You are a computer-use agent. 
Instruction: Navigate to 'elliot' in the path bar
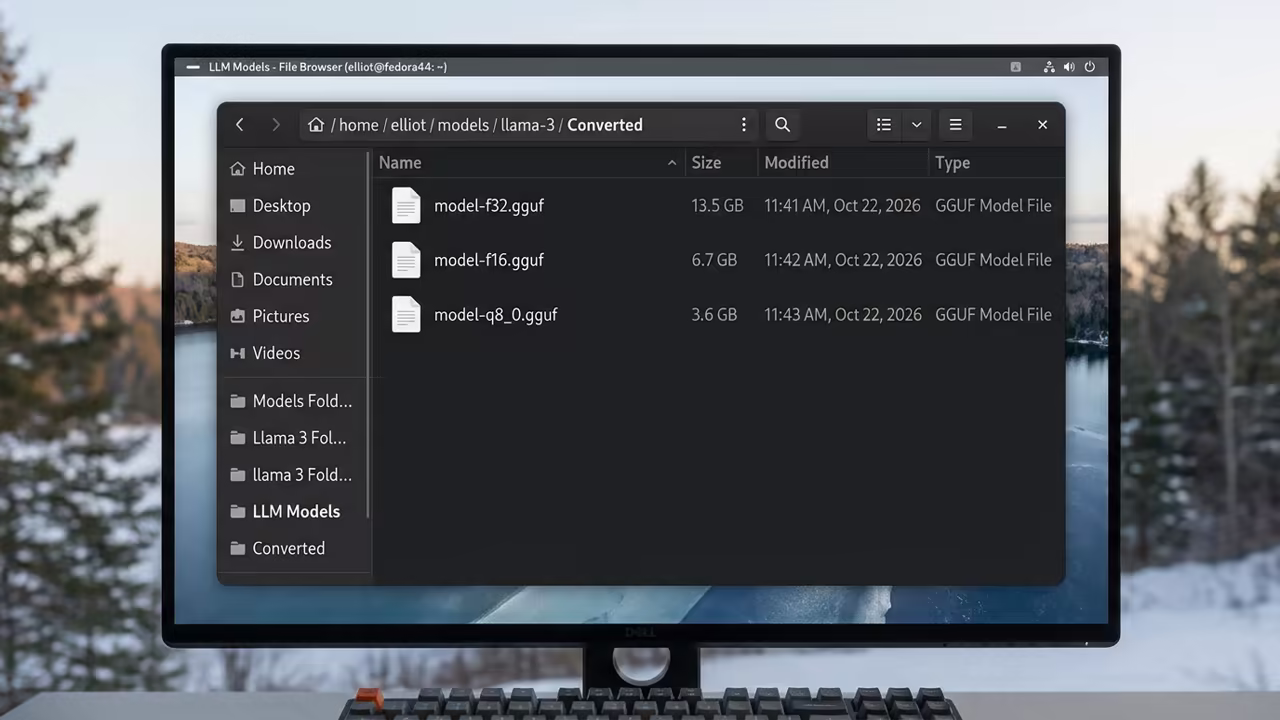[x=408, y=125]
